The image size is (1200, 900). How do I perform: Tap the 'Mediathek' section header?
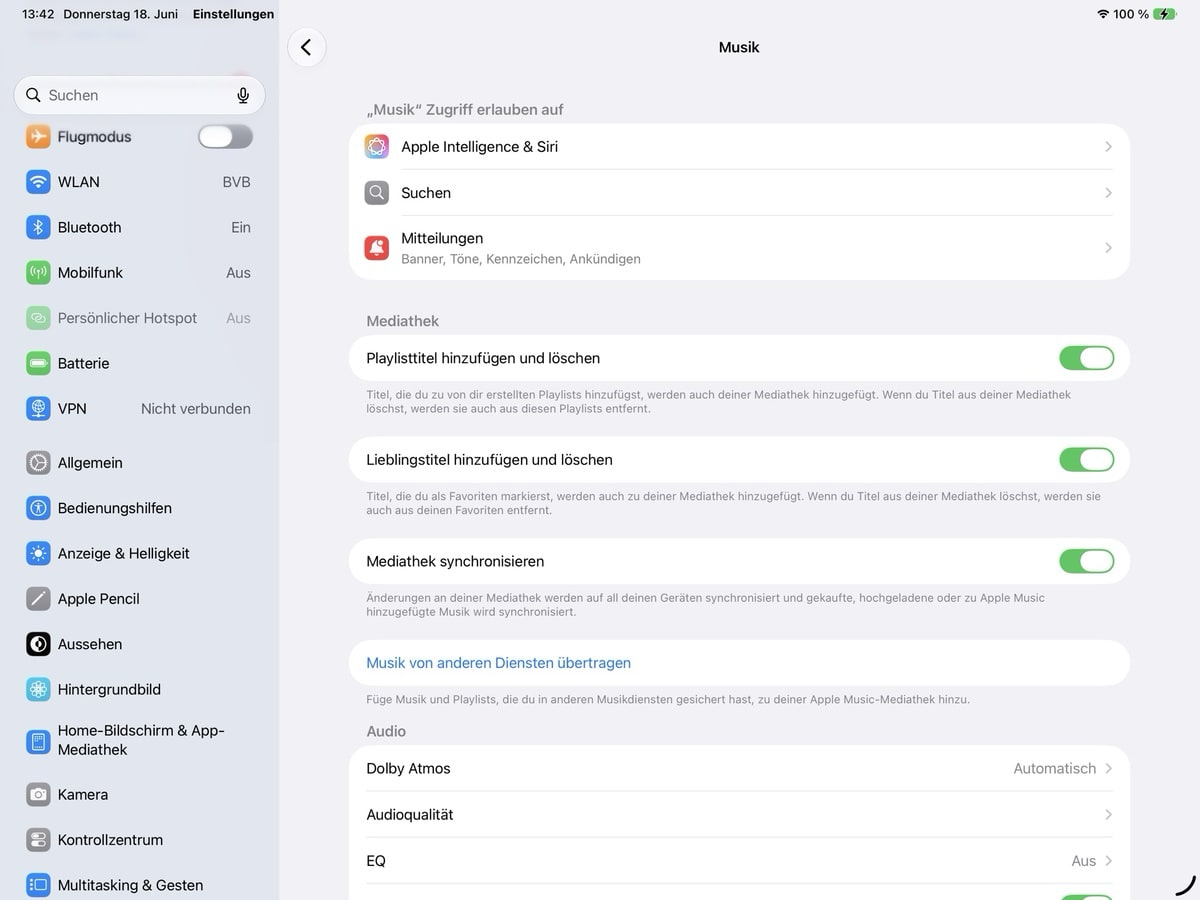pyautogui.click(x=403, y=321)
